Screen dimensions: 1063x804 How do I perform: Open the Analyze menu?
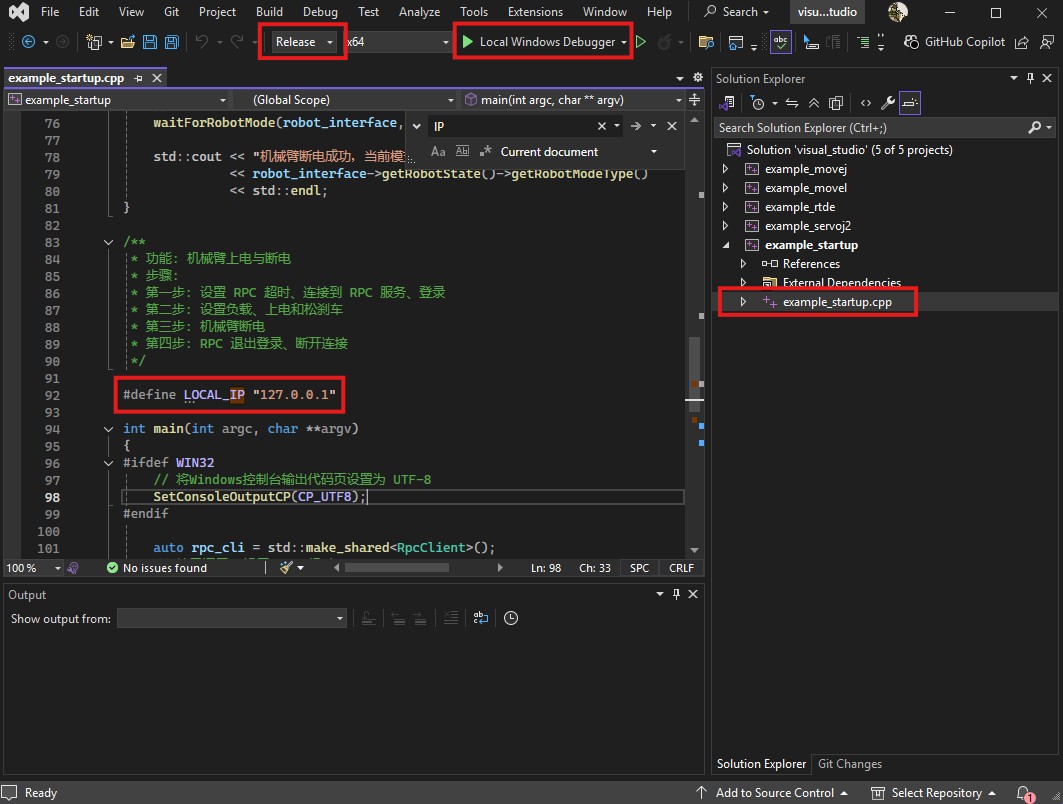[x=419, y=12]
